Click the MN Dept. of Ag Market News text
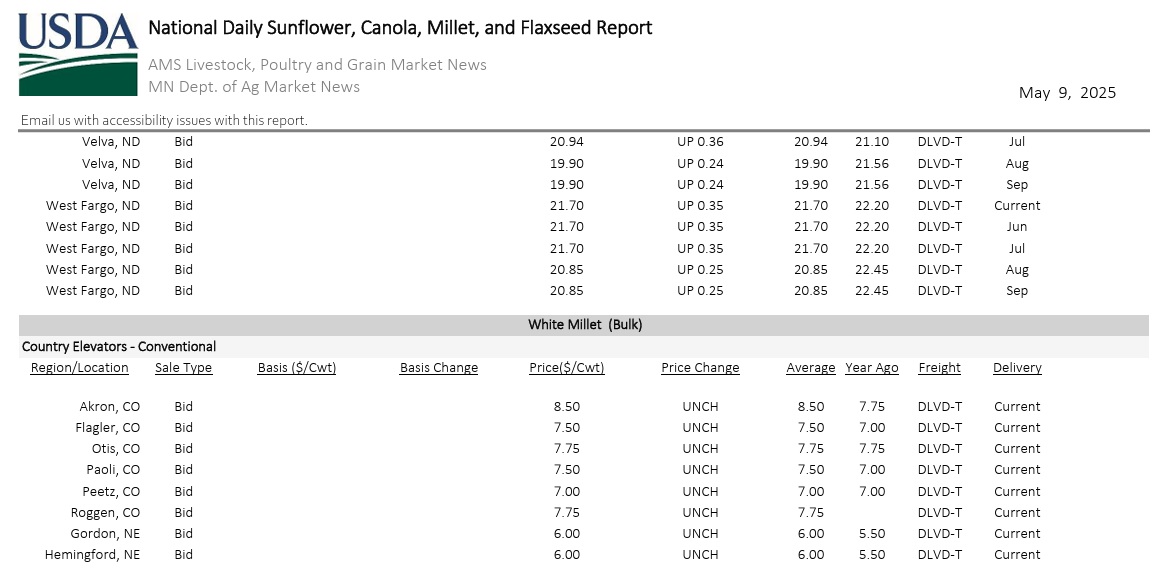The image size is (1150, 577). tap(254, 87)
